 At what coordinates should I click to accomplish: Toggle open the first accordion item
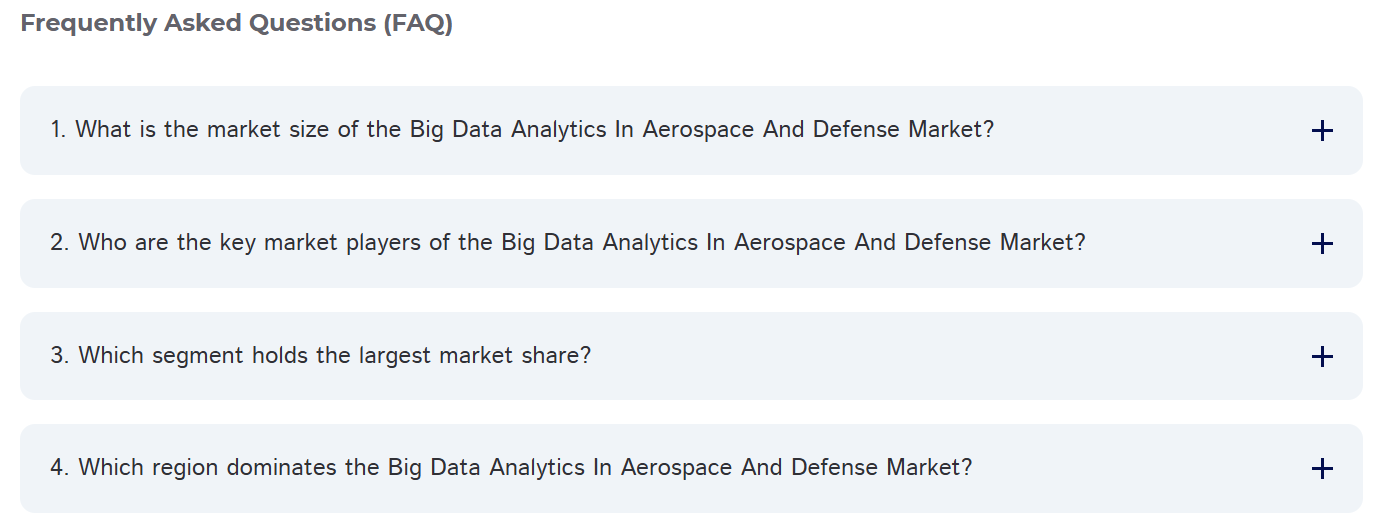1321,131
